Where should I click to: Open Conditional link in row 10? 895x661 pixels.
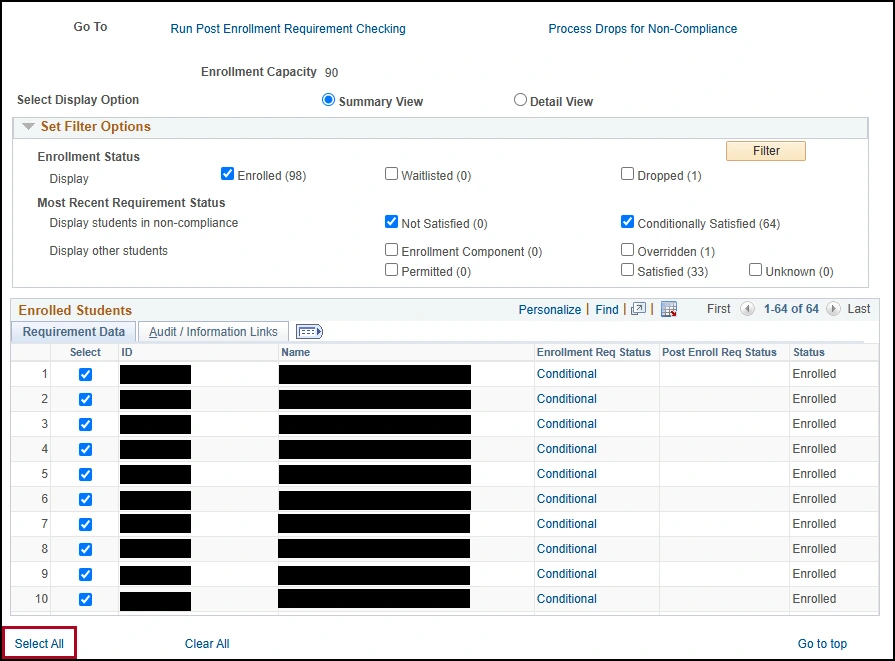tap(566, 599)
